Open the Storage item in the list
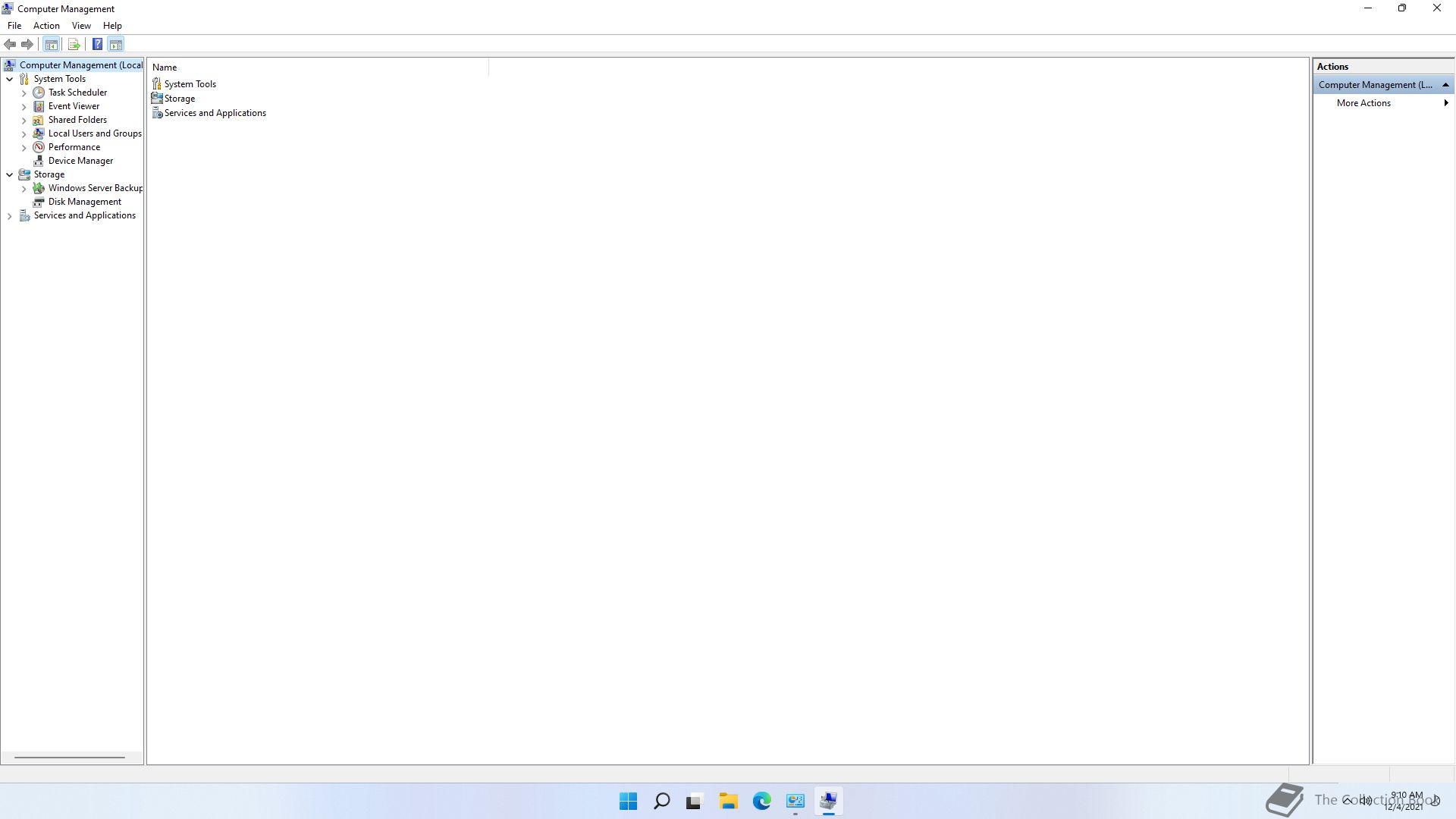Screen dimensions: 1456x819 pos(179,99)
